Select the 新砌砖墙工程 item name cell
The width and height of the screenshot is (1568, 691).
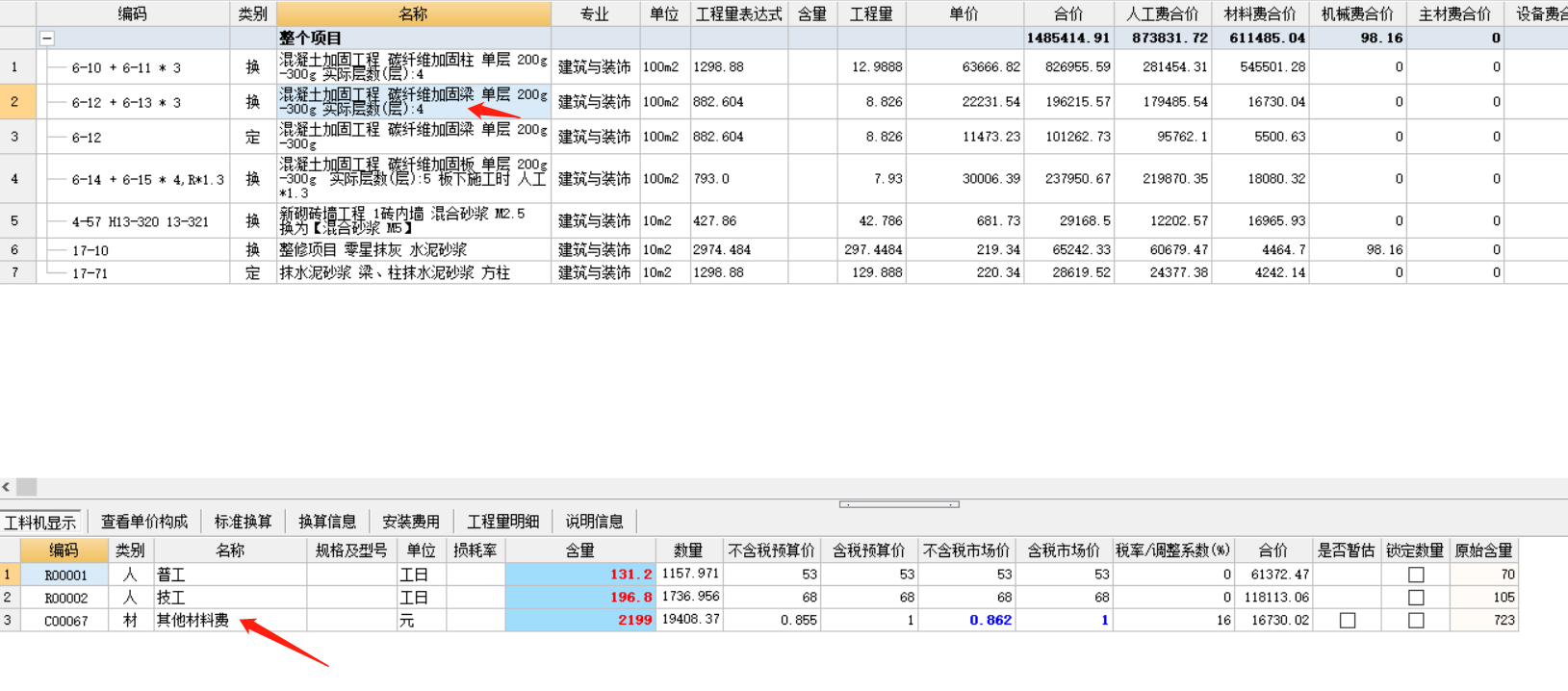click(414, 221)
